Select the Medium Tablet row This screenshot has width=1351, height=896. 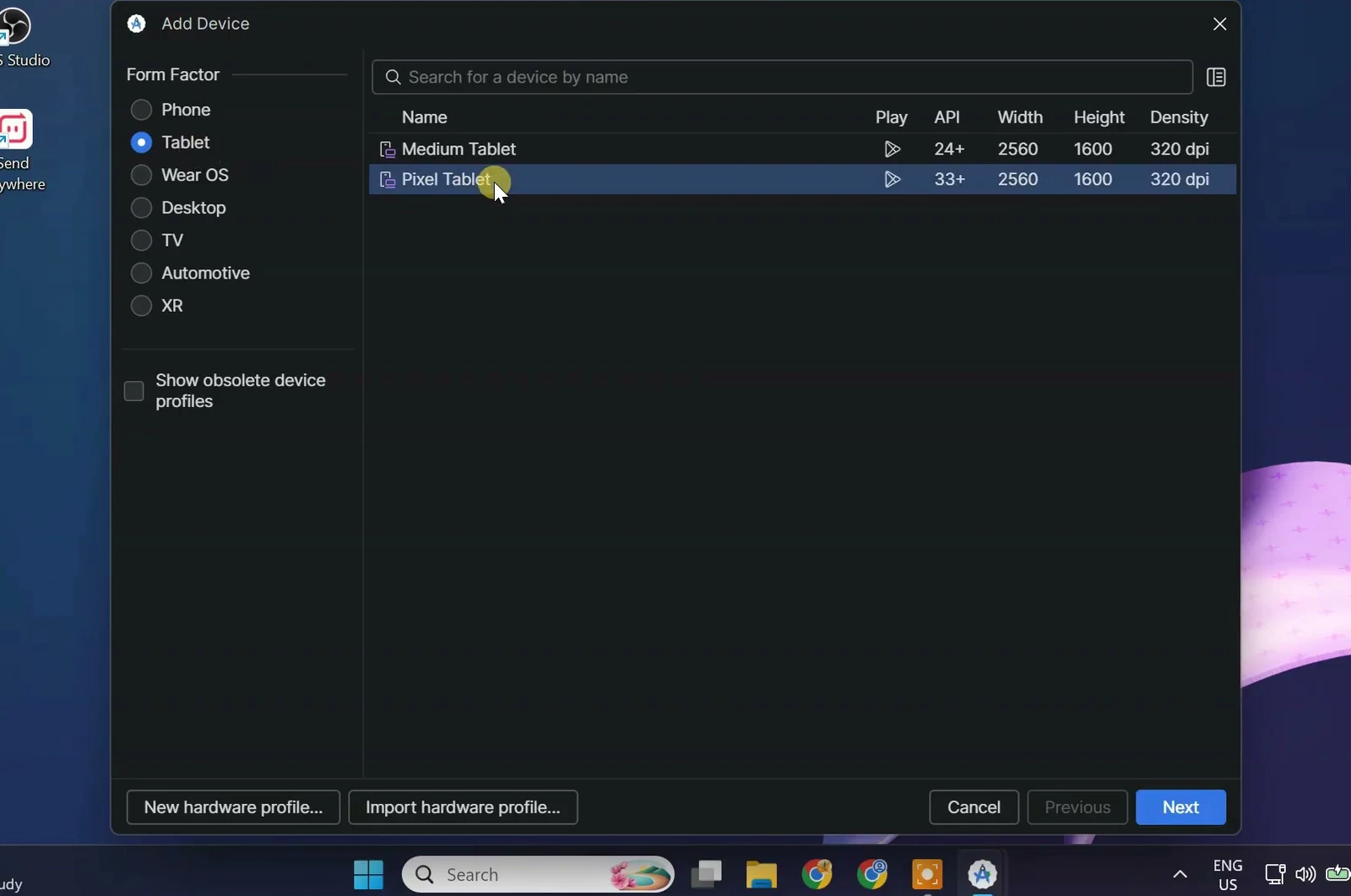(802, 149)
